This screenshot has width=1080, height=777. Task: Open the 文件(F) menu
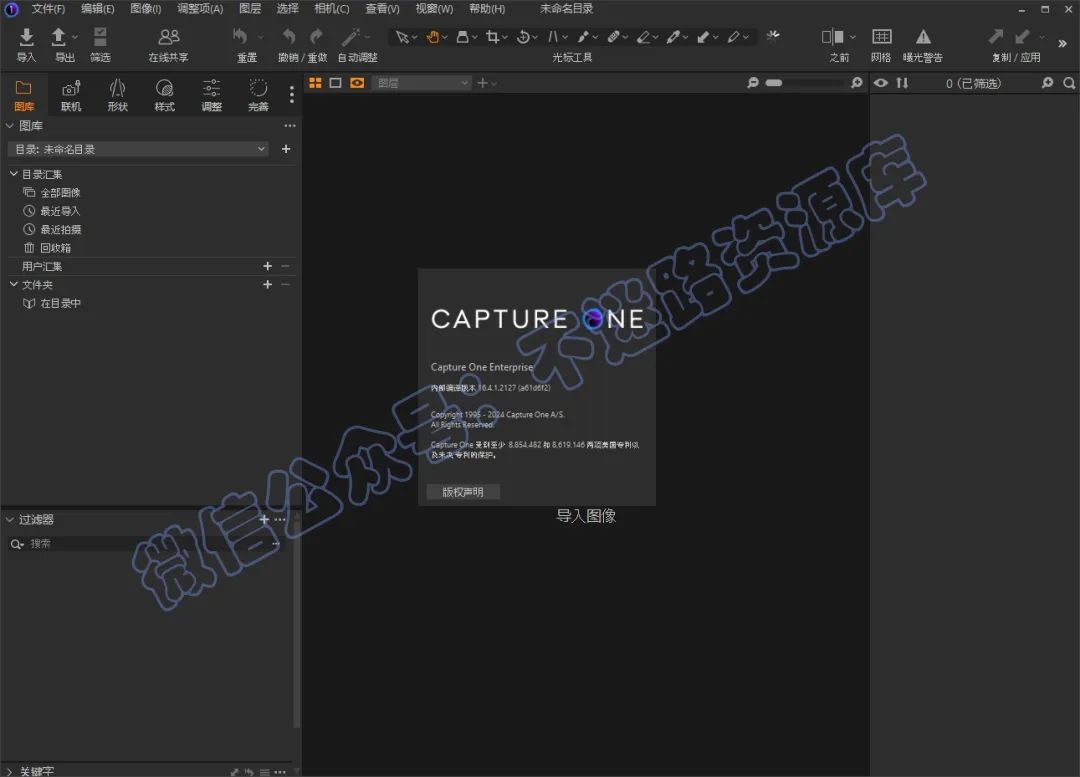[48, 9]
